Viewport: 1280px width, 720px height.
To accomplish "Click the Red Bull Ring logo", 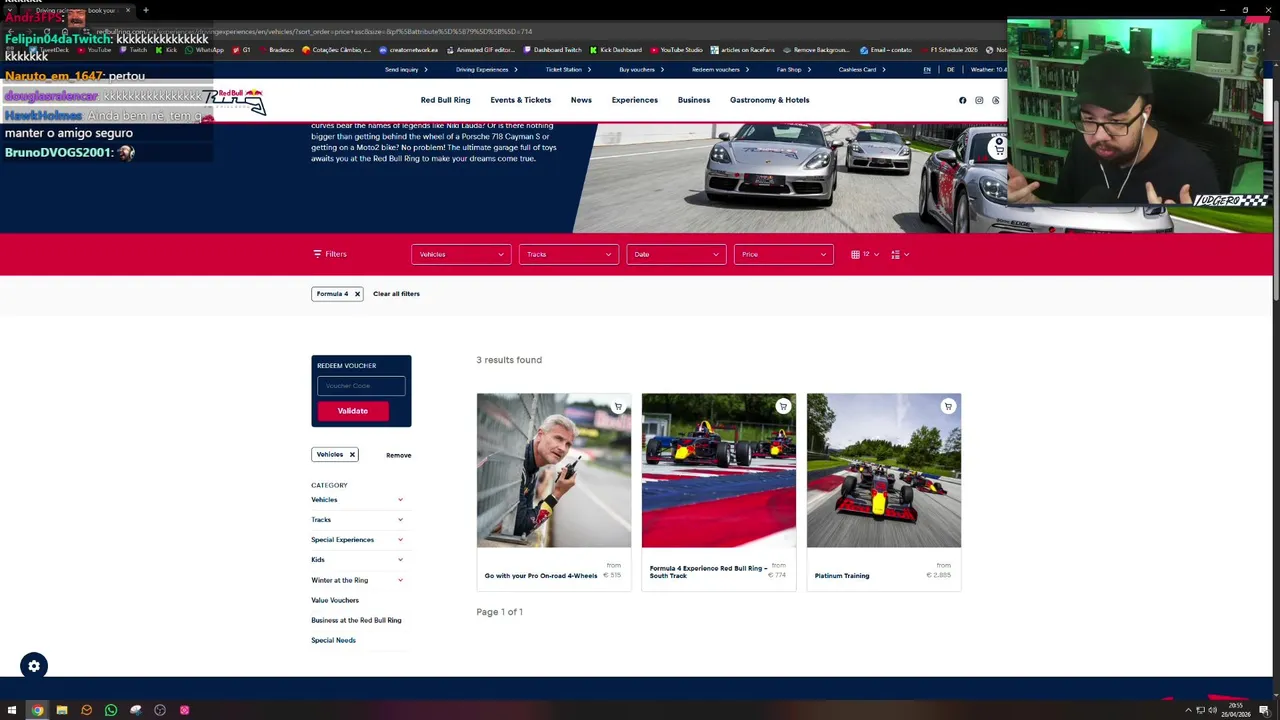I will pyautogui.click(x=234, y=100).
